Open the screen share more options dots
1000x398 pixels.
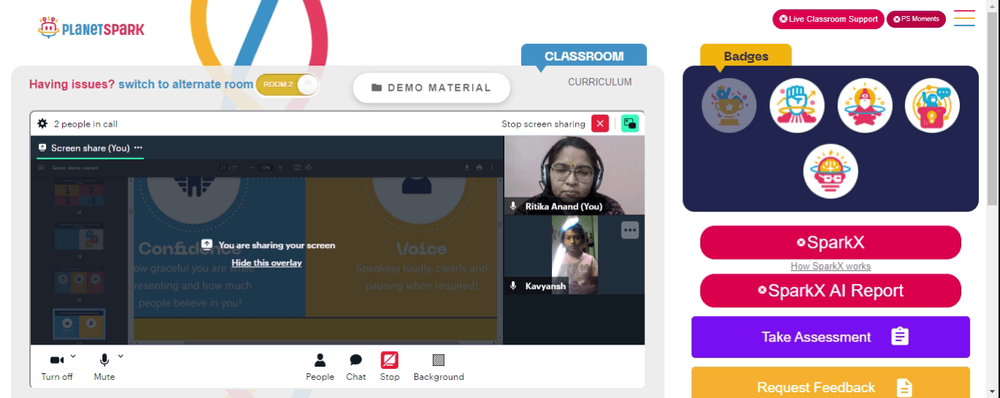pyautogui.click(x=138, y=147)
